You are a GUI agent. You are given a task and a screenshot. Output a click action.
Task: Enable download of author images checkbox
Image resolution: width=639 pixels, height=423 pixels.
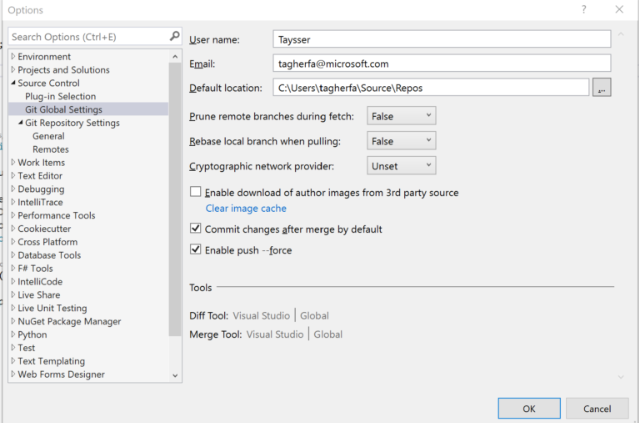(x=196, y=192)
